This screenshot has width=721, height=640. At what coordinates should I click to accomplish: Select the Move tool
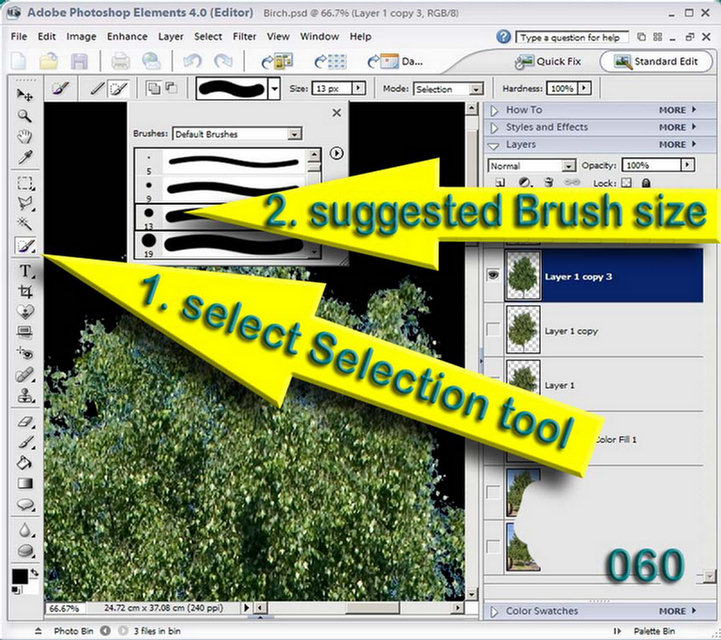tap(25, 95)
